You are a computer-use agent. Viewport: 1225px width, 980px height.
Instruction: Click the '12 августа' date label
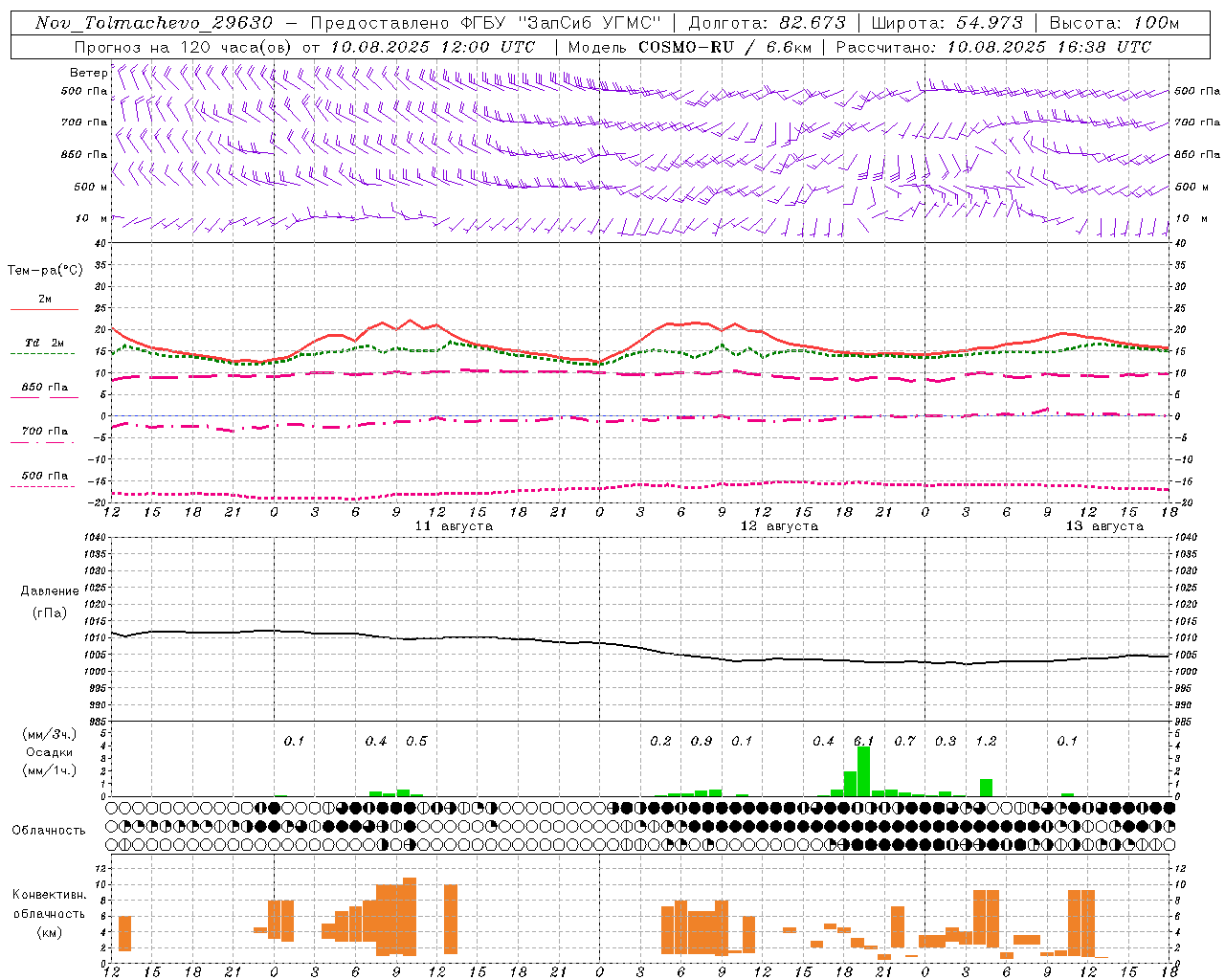pos(779,526)
